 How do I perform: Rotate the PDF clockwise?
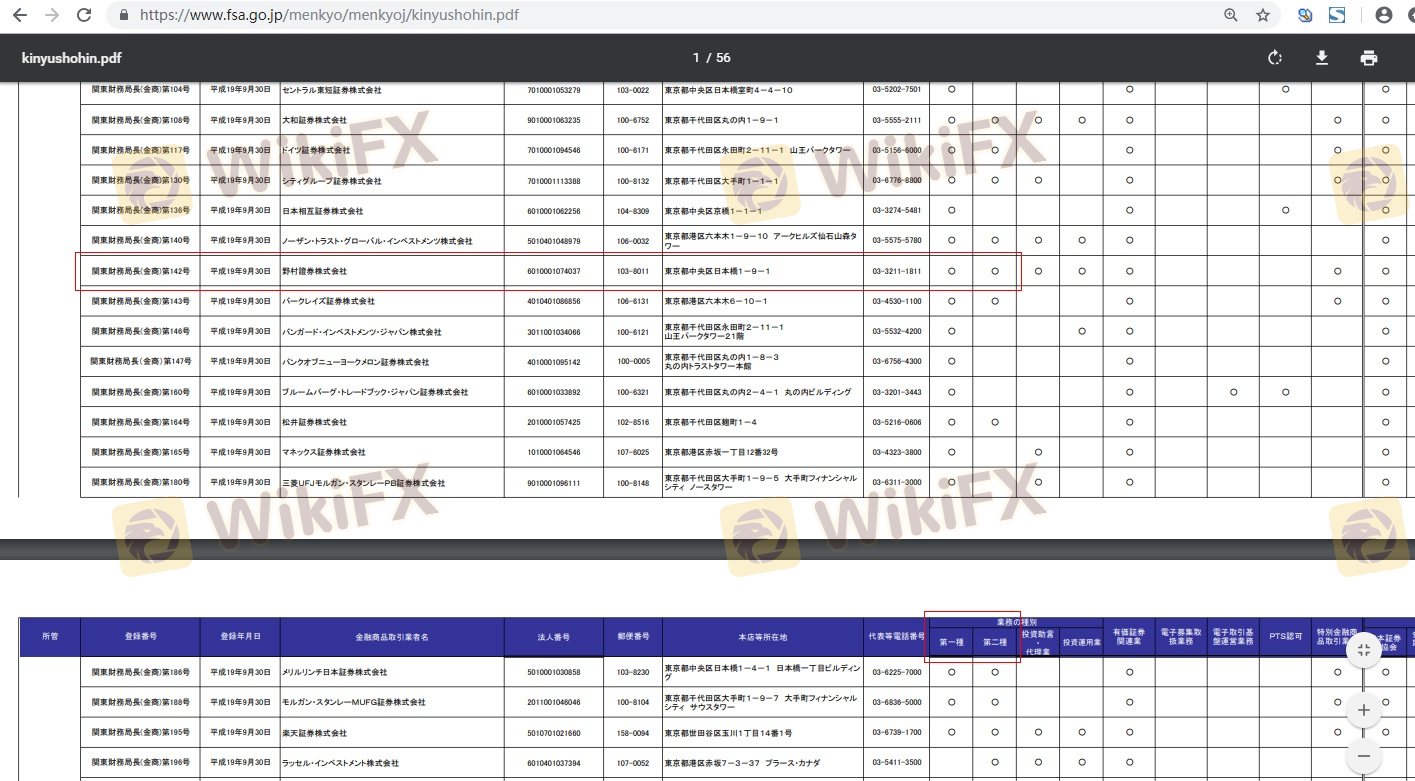pos(1275,58)
